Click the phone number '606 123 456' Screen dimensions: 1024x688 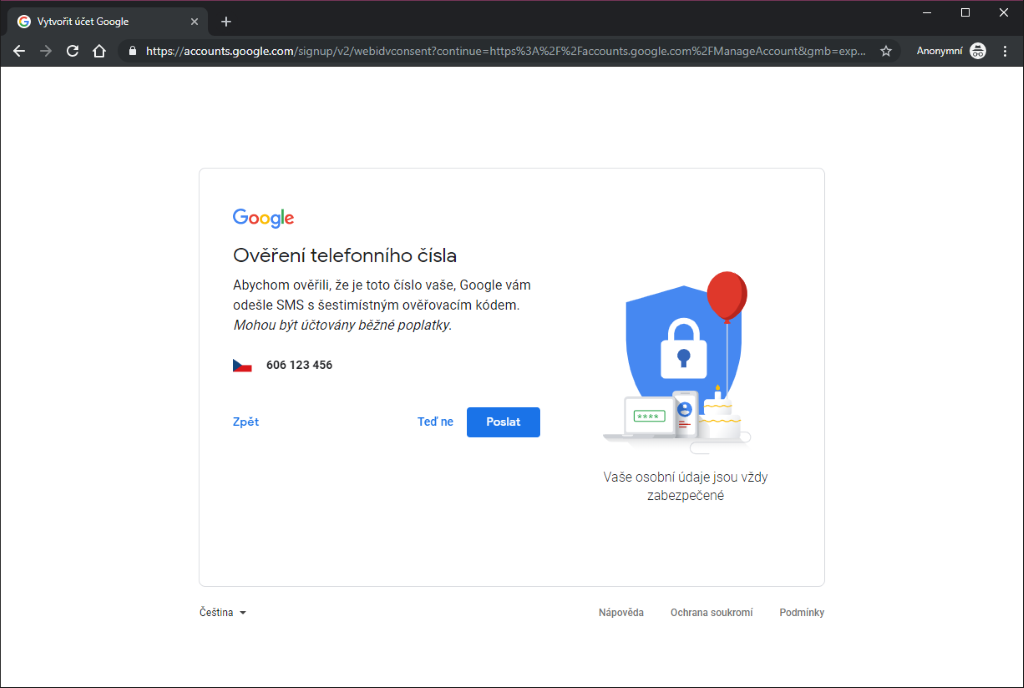point(299,365)
